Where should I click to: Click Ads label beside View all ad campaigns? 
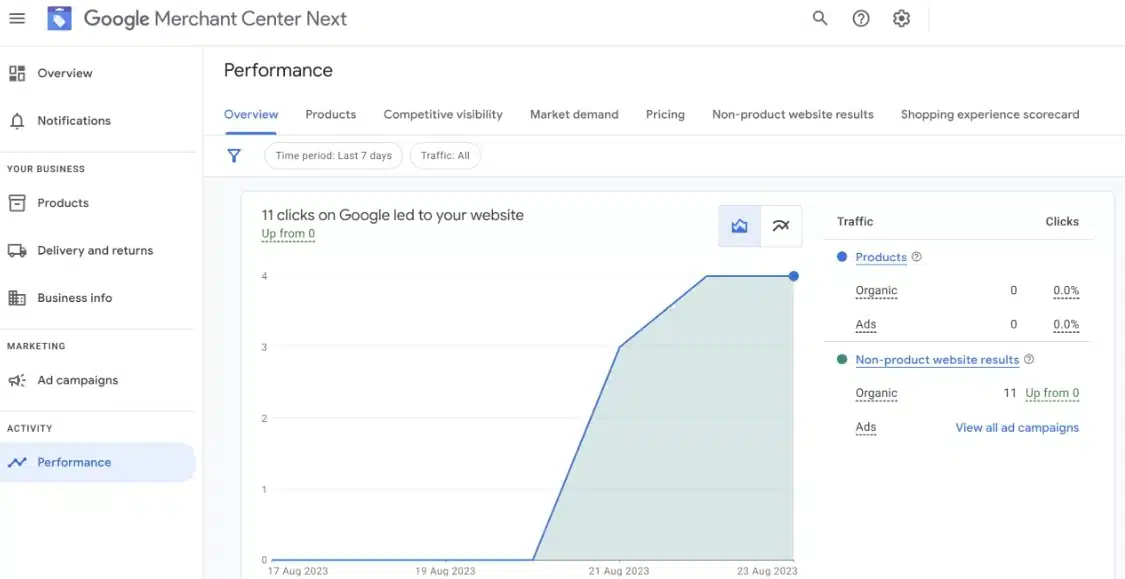tap(866, 428)
